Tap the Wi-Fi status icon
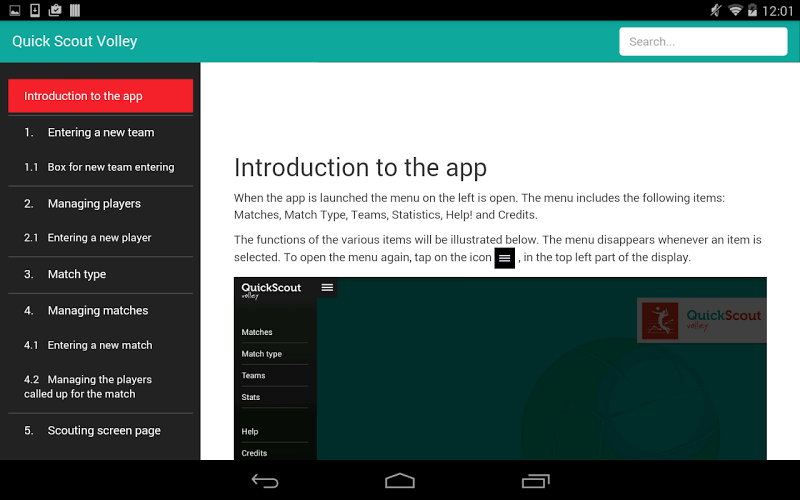The image size is (800, 500). tap(735, 10)
